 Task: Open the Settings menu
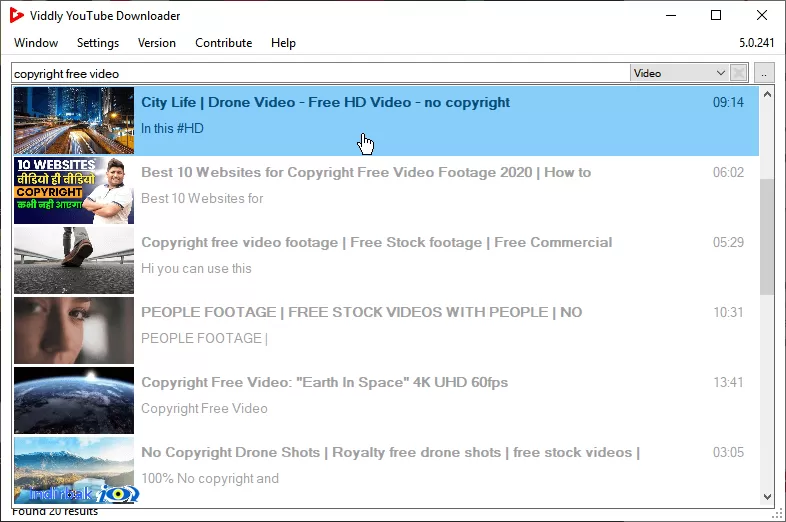[98, 43]
